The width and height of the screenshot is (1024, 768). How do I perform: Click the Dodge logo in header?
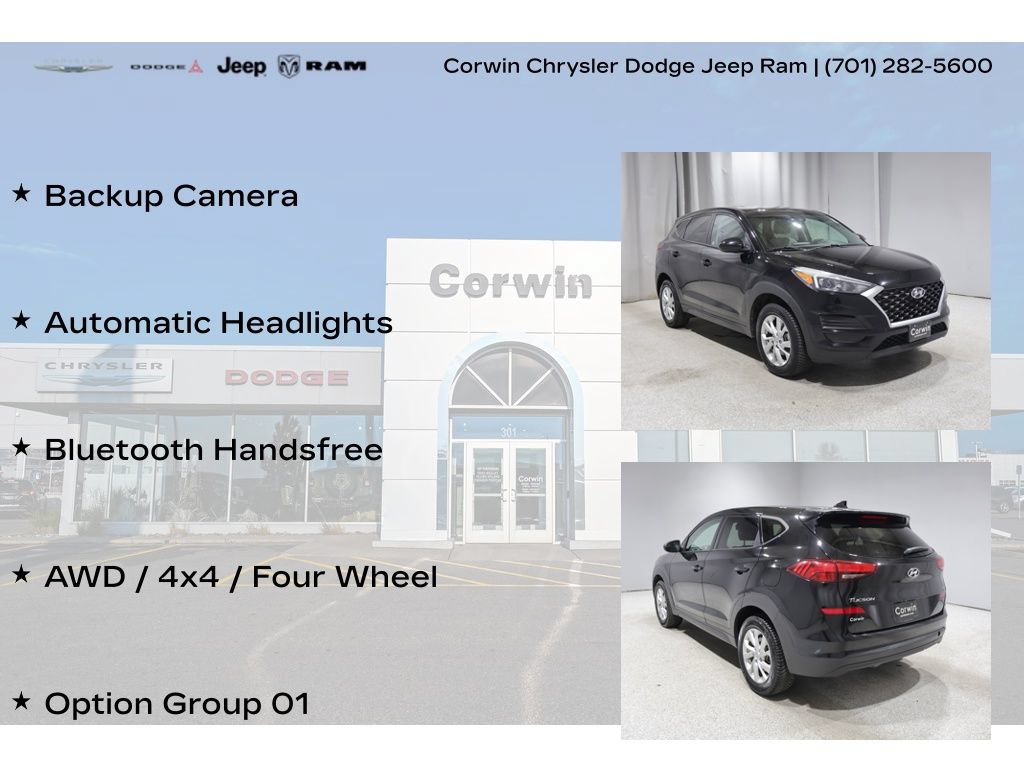[x=167, y=67]
